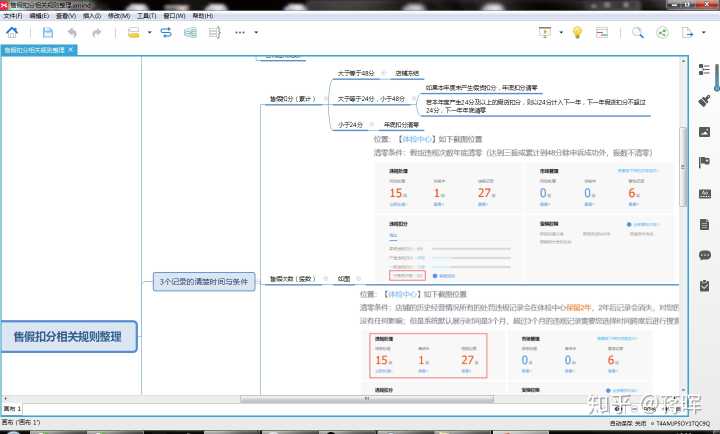Click the lightbulb brainstorming icon
The height and width of the screenshot is (434, 720).
pyautogui.click(x=577, y=32)
